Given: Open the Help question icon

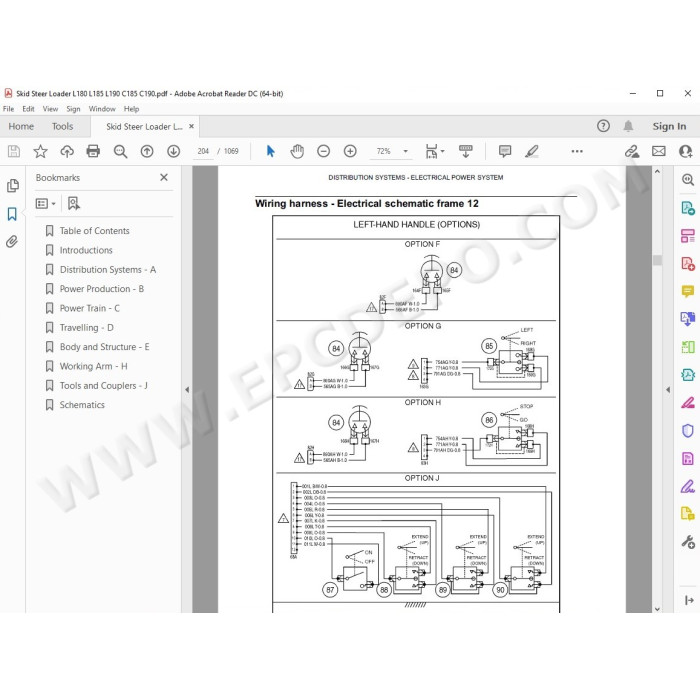Looking at the screenshot, I should [603, 126].
